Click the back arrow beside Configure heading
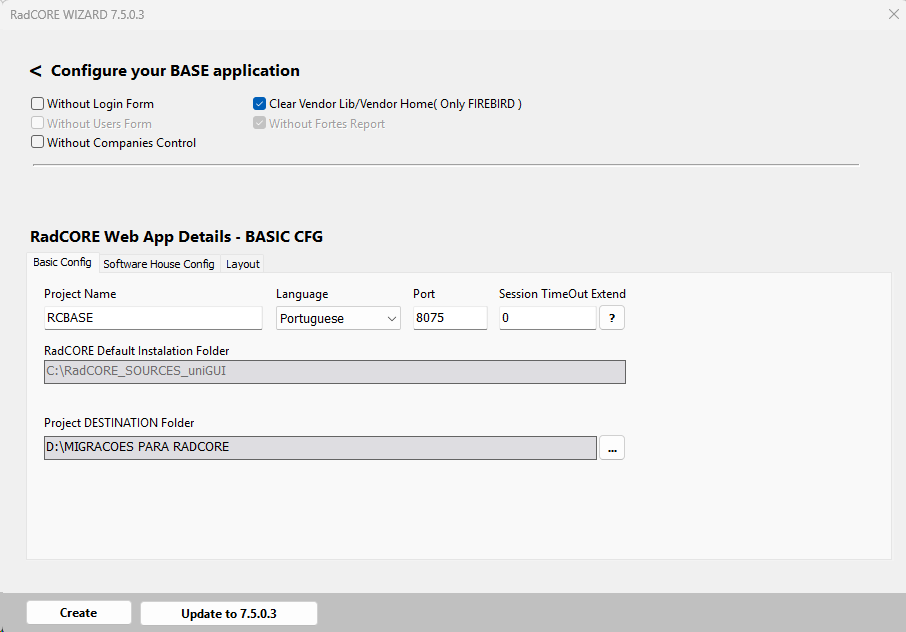906x632 pixels. point(36,71)
